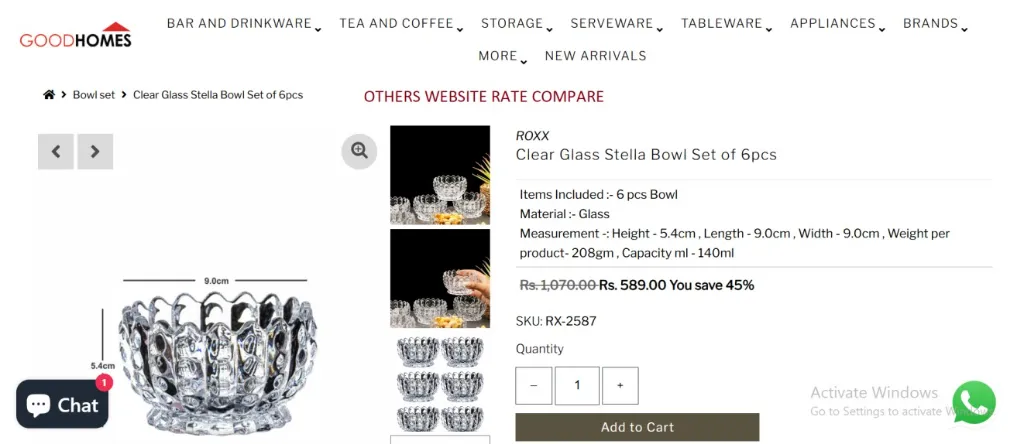
Task: Expand the Storage dropdown menu
Action: tap(515, 24)
